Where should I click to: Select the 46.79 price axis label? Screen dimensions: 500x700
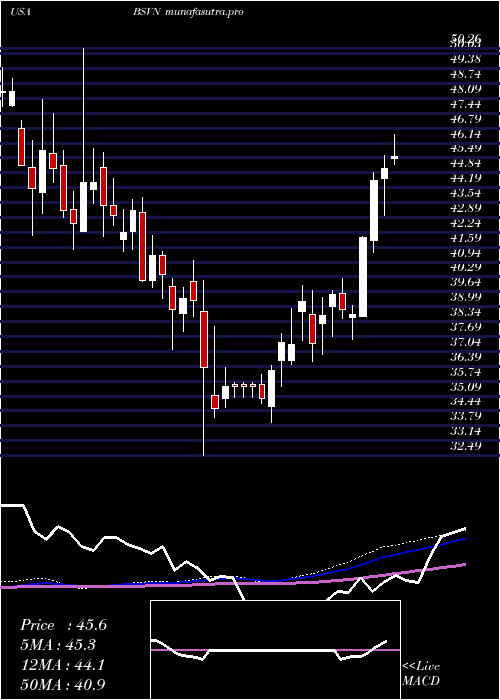click(x=466, y=119)
